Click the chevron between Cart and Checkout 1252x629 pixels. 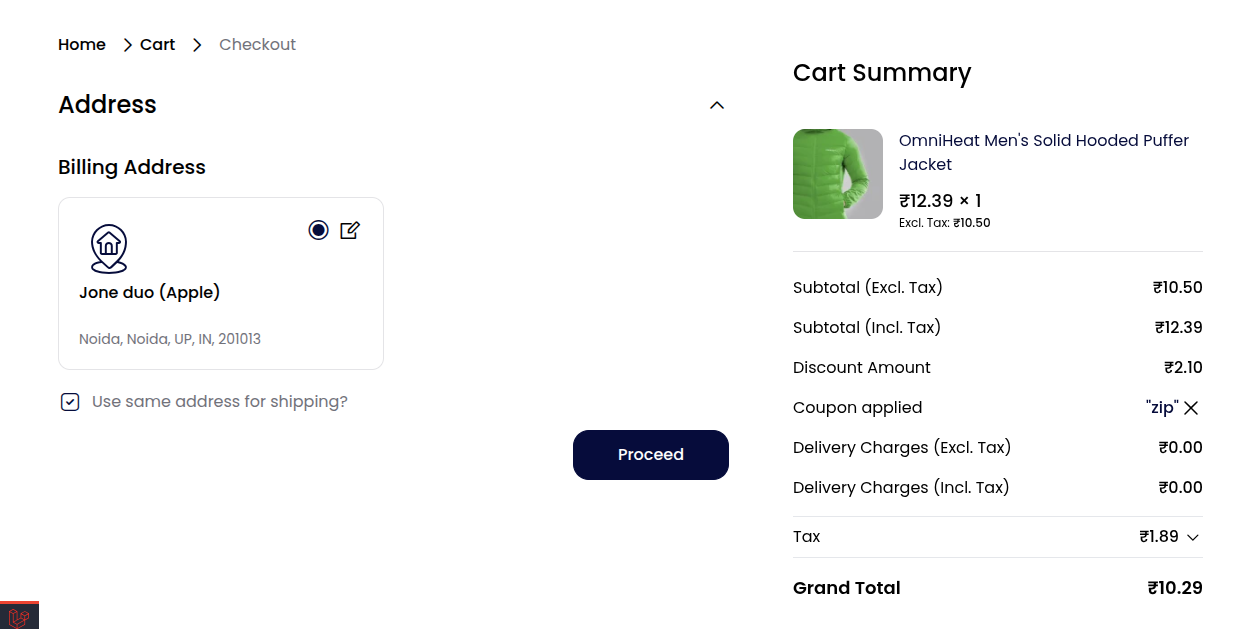pos(197,45)
